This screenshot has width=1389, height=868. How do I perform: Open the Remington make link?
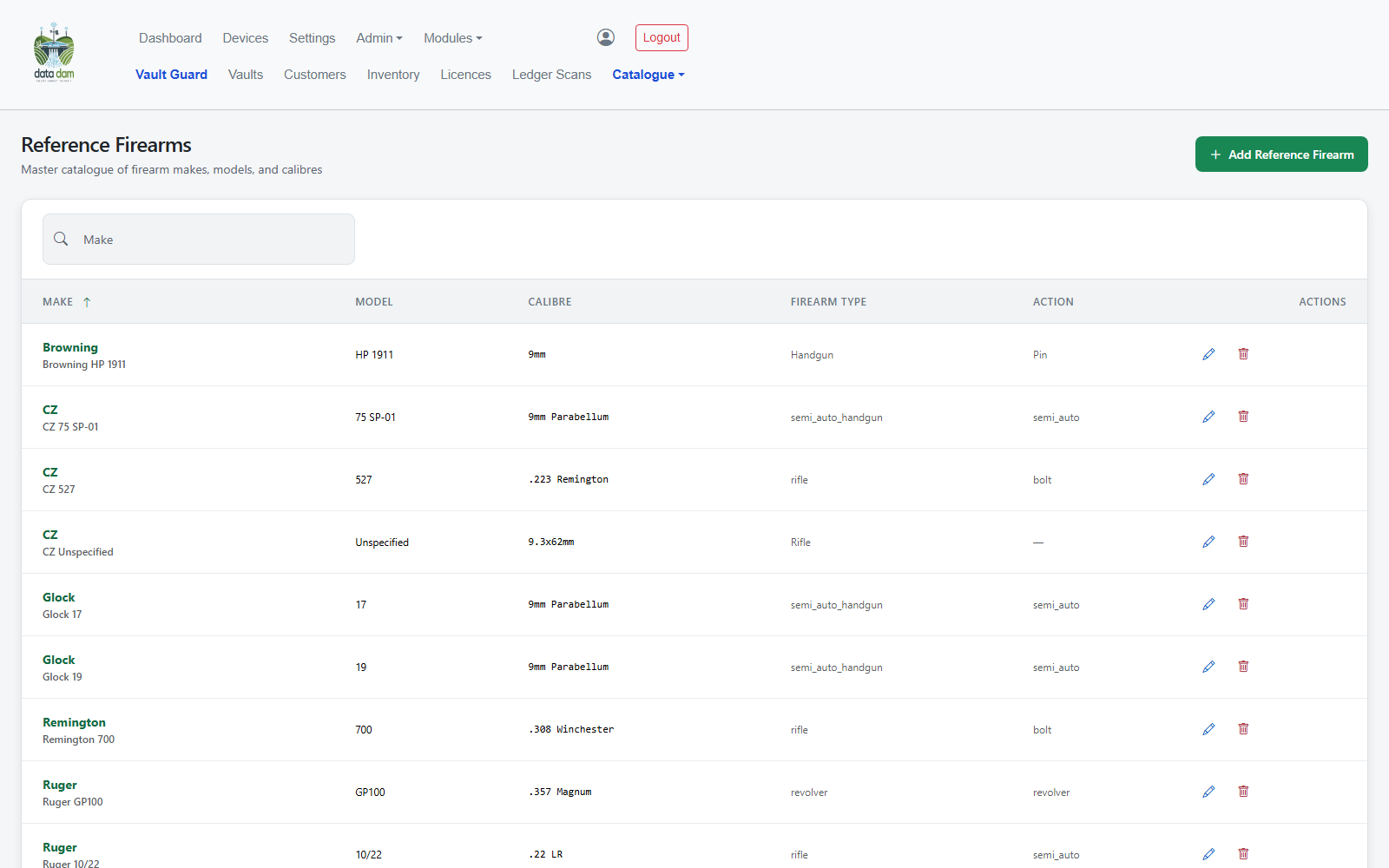click(74, 722)
